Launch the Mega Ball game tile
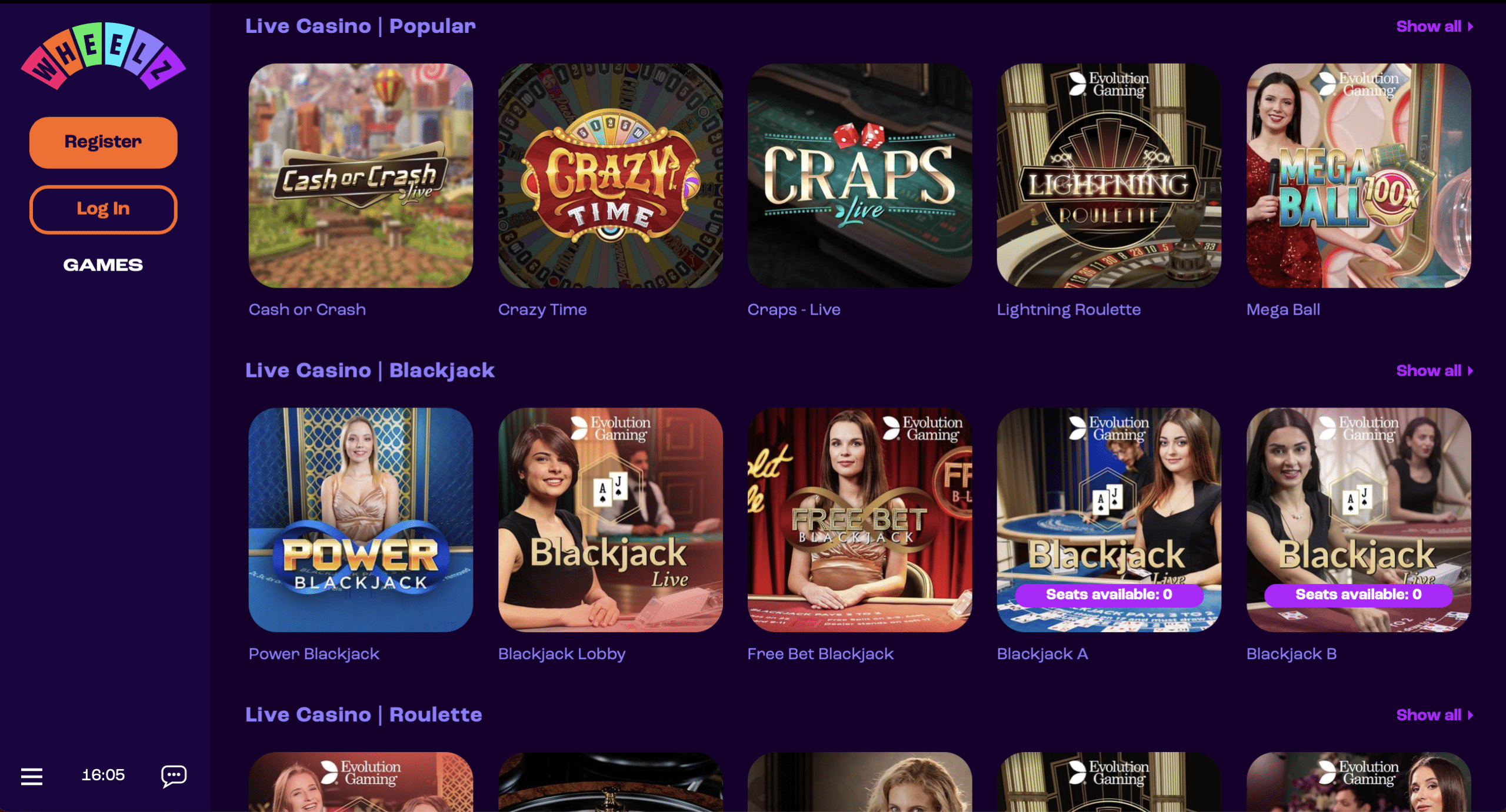The width and height of the screenshot is (1506, 812). pyautogui.click(x=1358, y=176)
